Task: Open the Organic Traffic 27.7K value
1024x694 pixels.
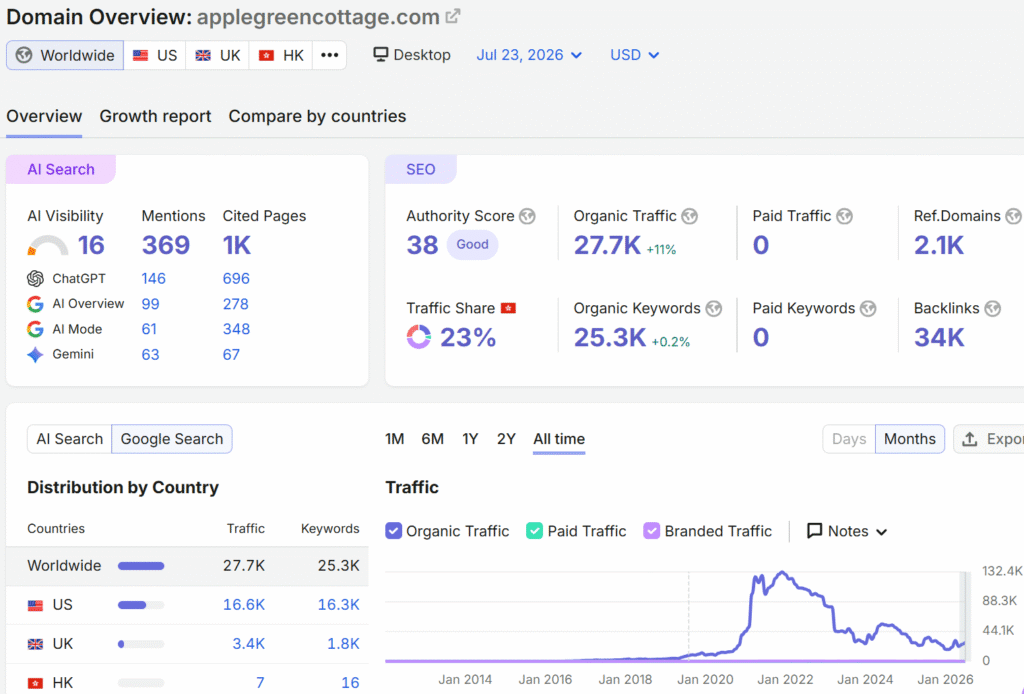Action: (607, 246)
